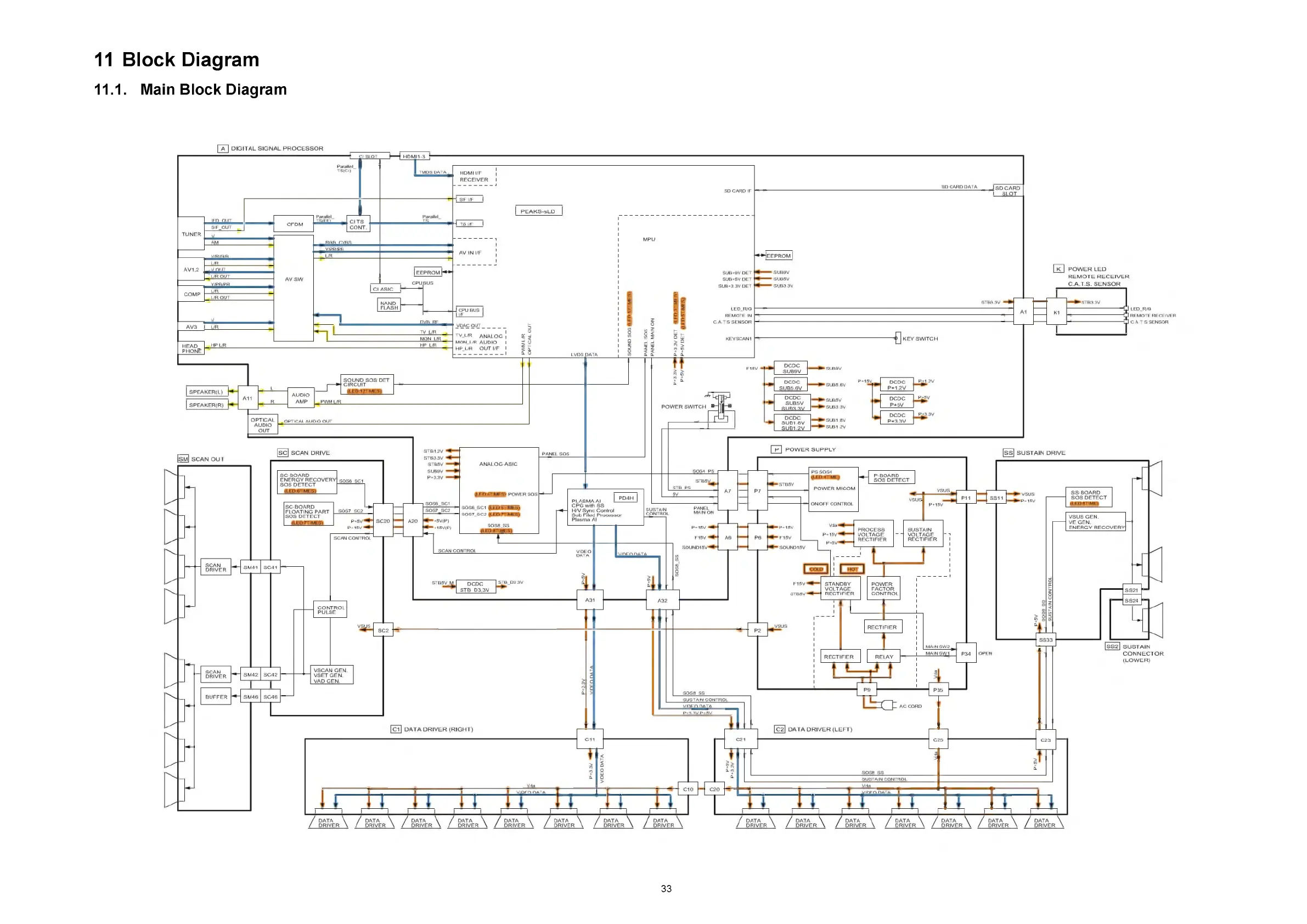The height and width of the screenshot is (924, 1307).
Task: Select the AUDIO AMP block
Action: coord(301,398)
